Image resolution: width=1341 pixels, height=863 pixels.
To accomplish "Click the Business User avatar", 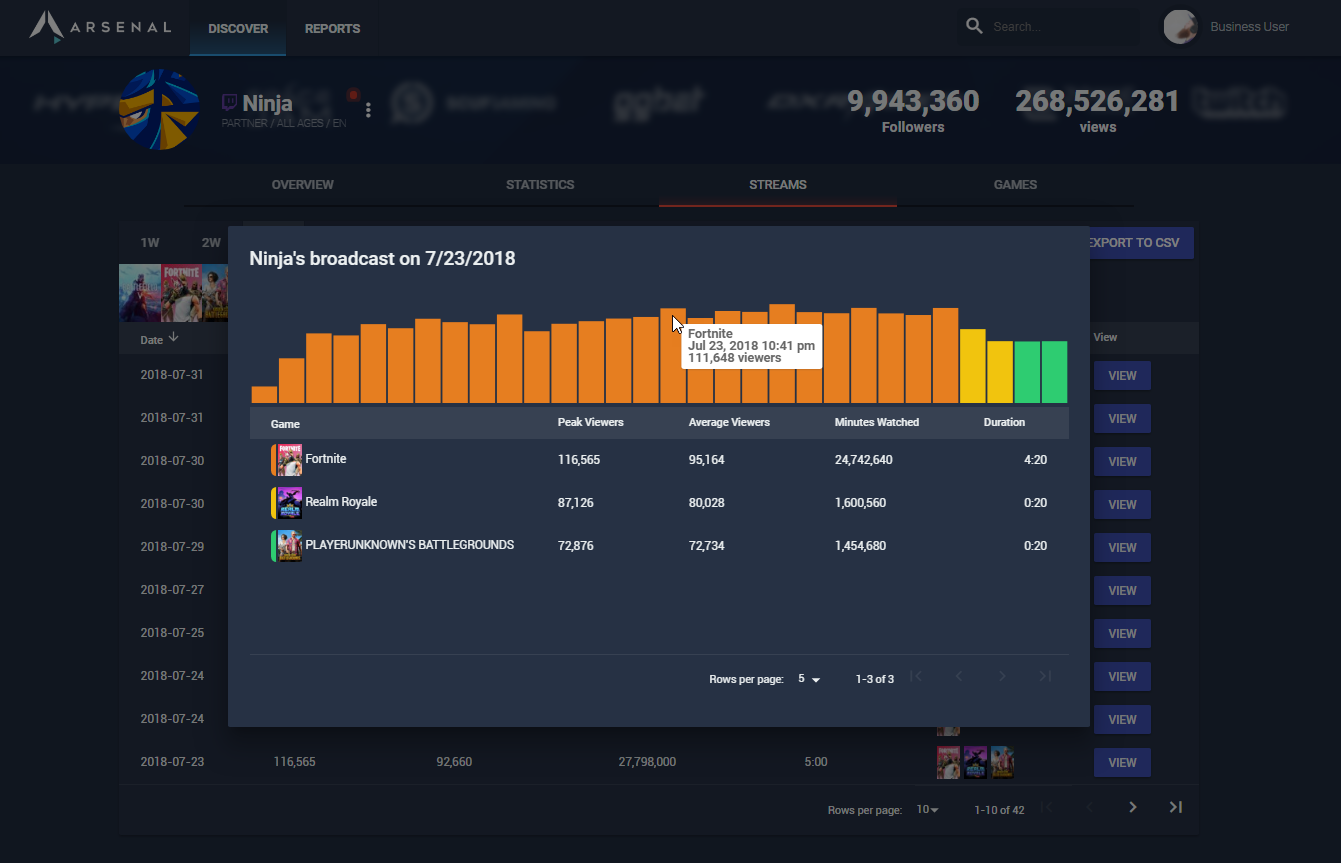I will pos(1180,27).
